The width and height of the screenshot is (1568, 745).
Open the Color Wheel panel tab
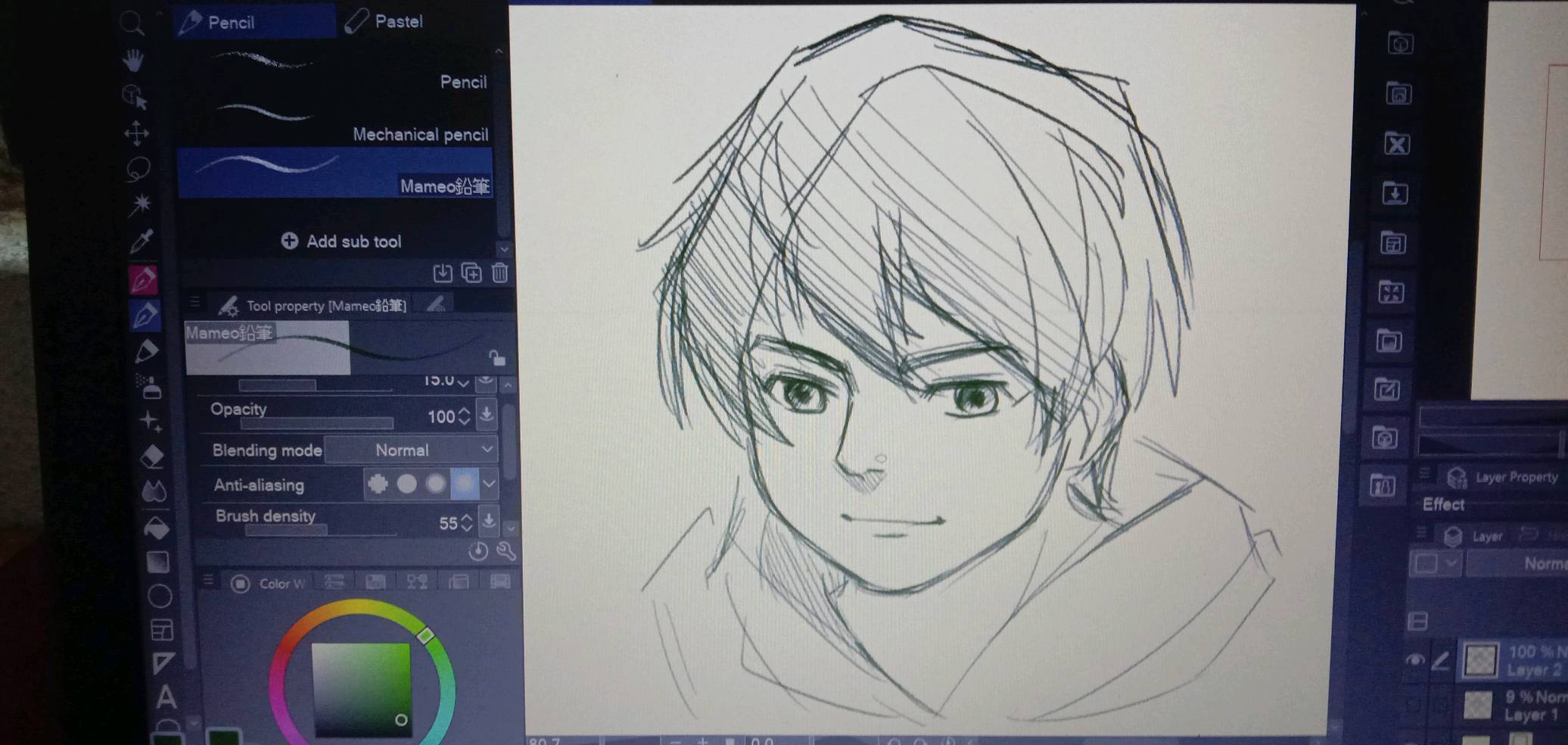[269, 583]
